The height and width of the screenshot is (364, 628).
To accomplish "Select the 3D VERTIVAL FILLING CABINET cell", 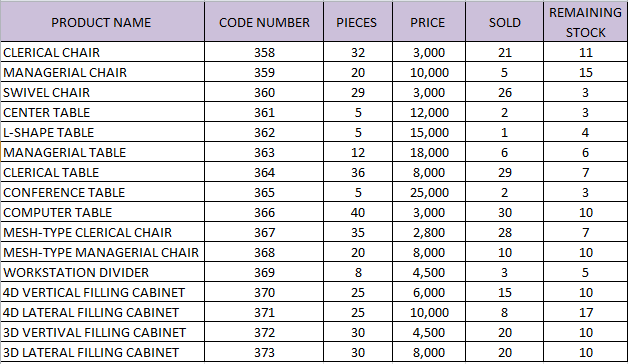I will point(103,332).
